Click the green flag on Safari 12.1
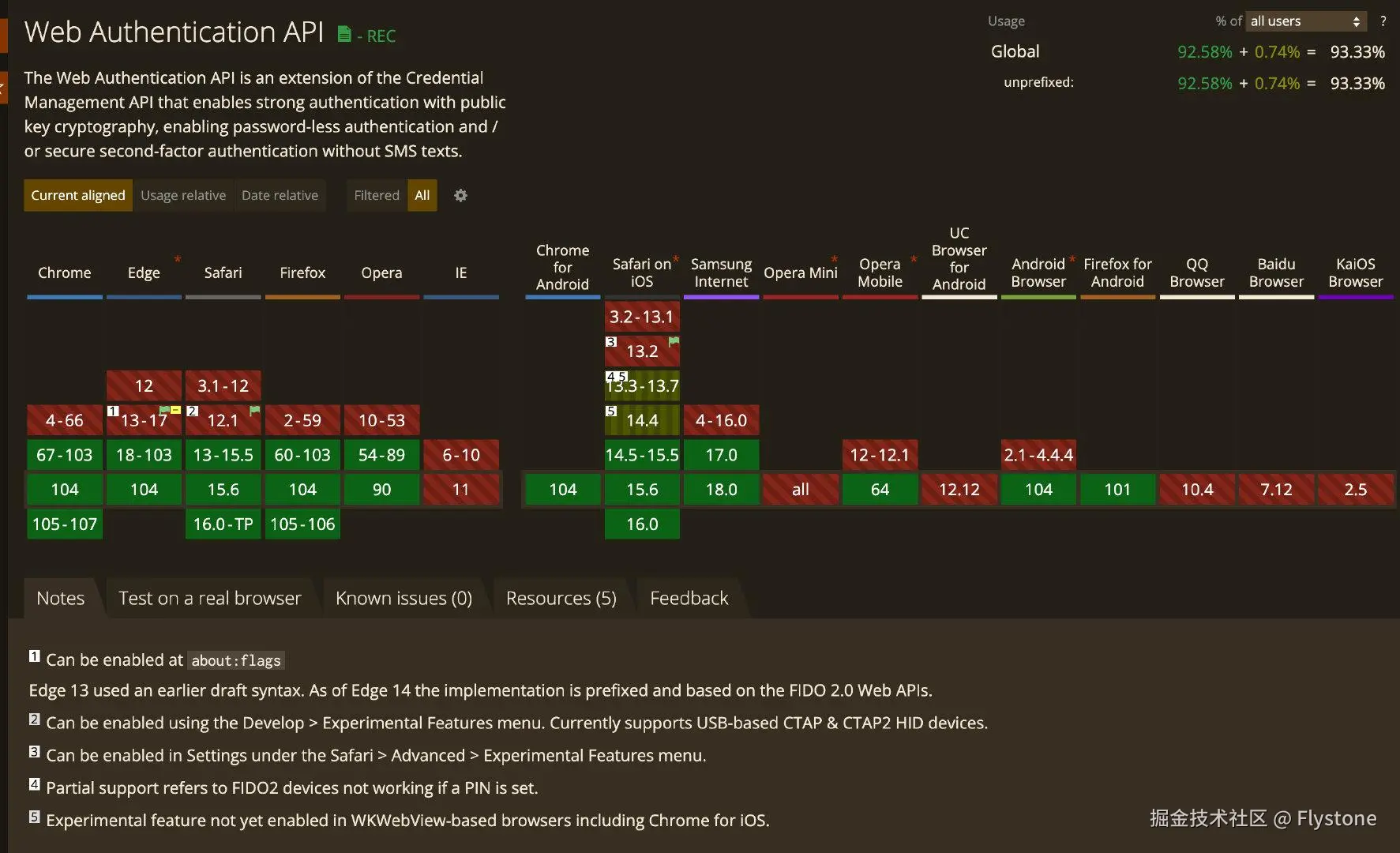The height and width of the screenshot is (853, 1400). 254,411
